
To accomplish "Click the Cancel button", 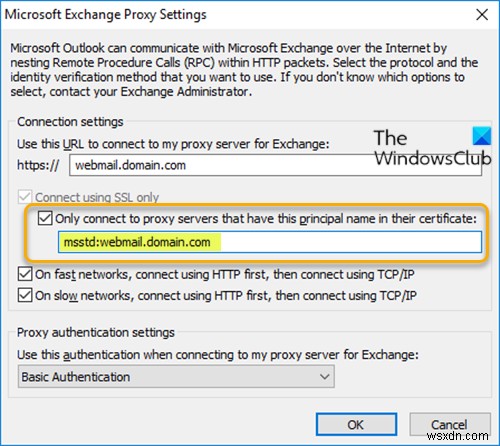I will (450, 424).
